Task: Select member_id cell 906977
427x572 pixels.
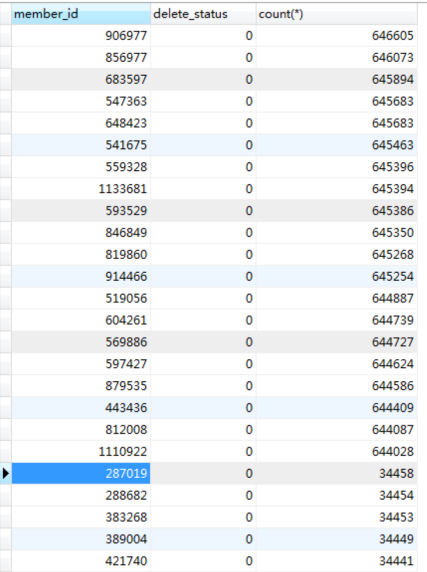Action: click(x=81, y=36)
